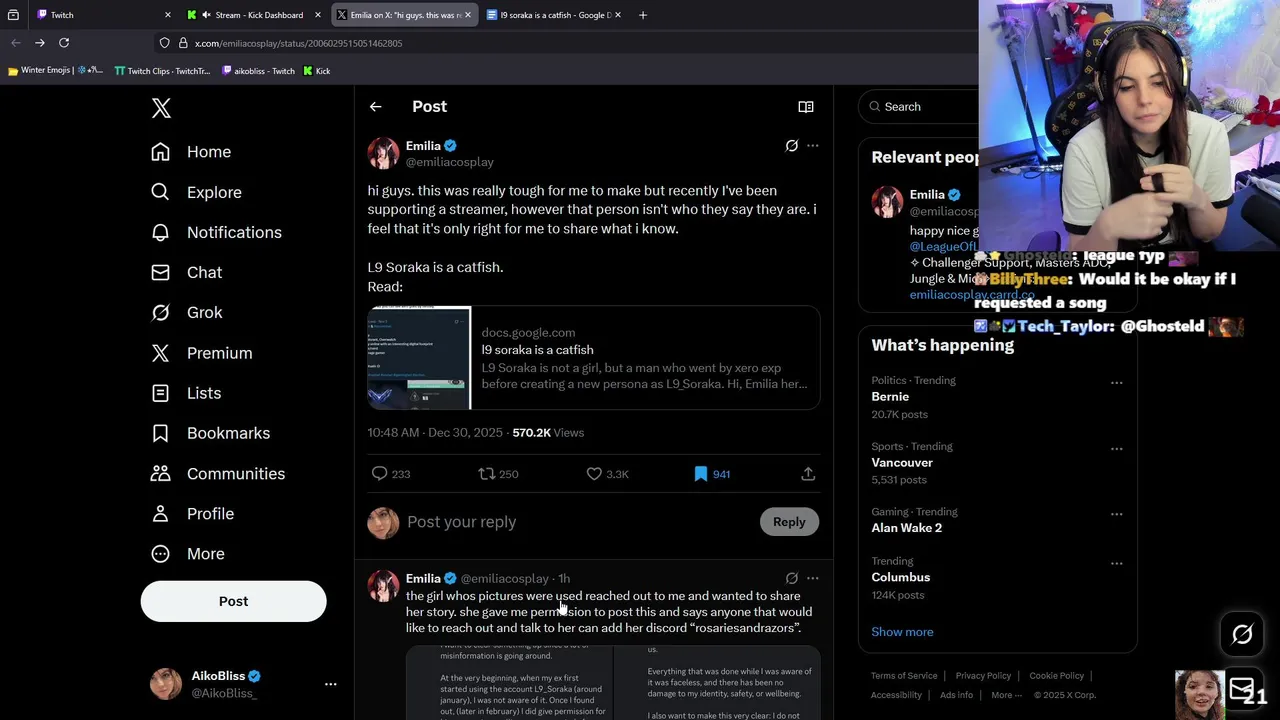This screenshot has width=1280, height=720.
Task: Click the Lists icon in sidebar
Action: [160, 393]
